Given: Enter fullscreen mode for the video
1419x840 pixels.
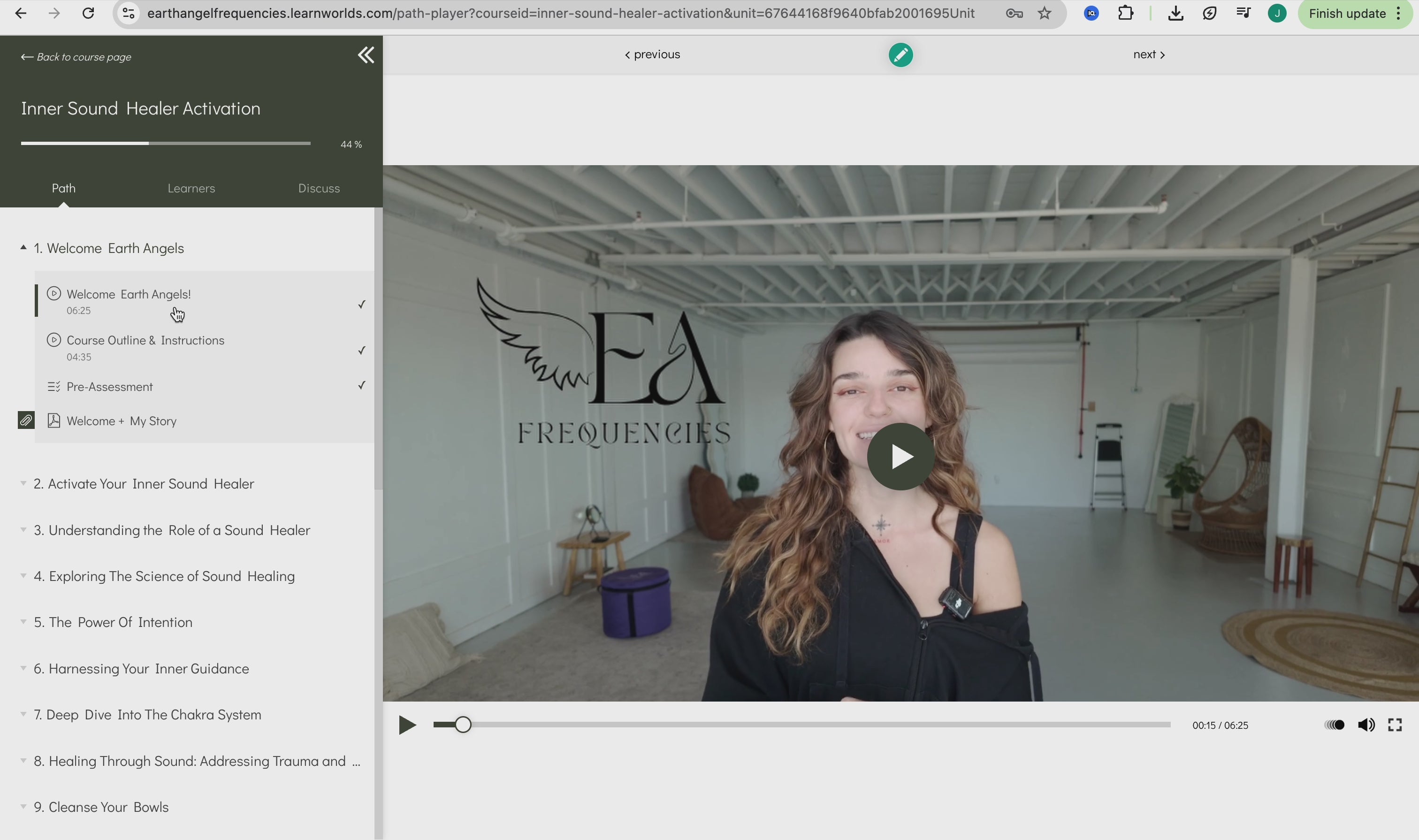Looking at the screenshot, I should [1395, 725].
